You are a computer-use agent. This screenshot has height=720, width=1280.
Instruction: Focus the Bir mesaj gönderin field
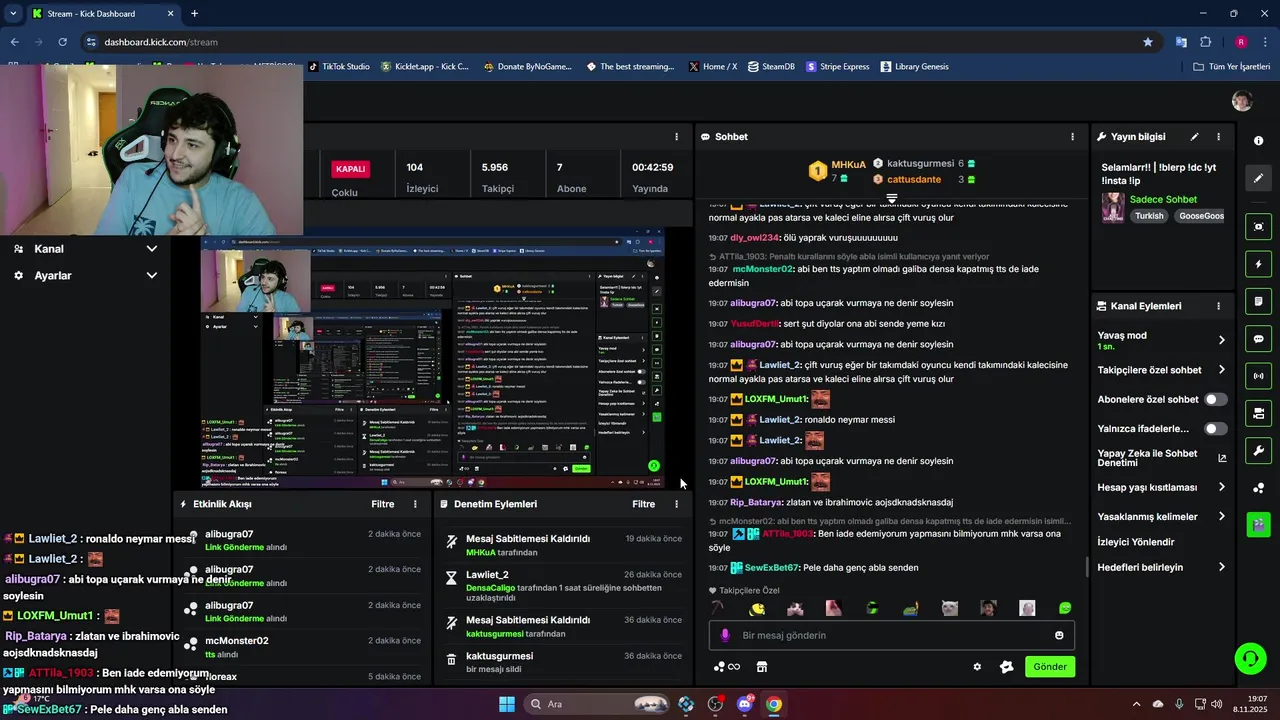892,635
